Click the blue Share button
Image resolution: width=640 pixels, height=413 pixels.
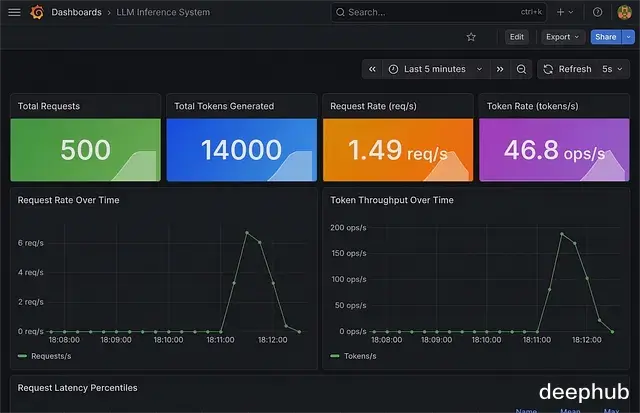(x=606, y=37)
